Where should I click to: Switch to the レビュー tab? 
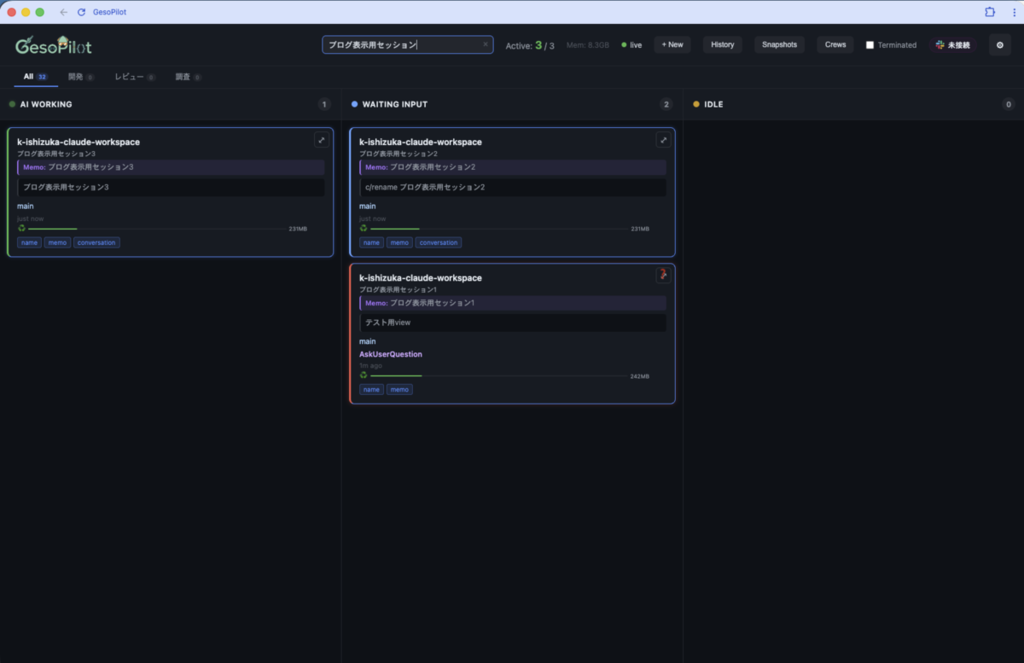click(x=135, y=76)
